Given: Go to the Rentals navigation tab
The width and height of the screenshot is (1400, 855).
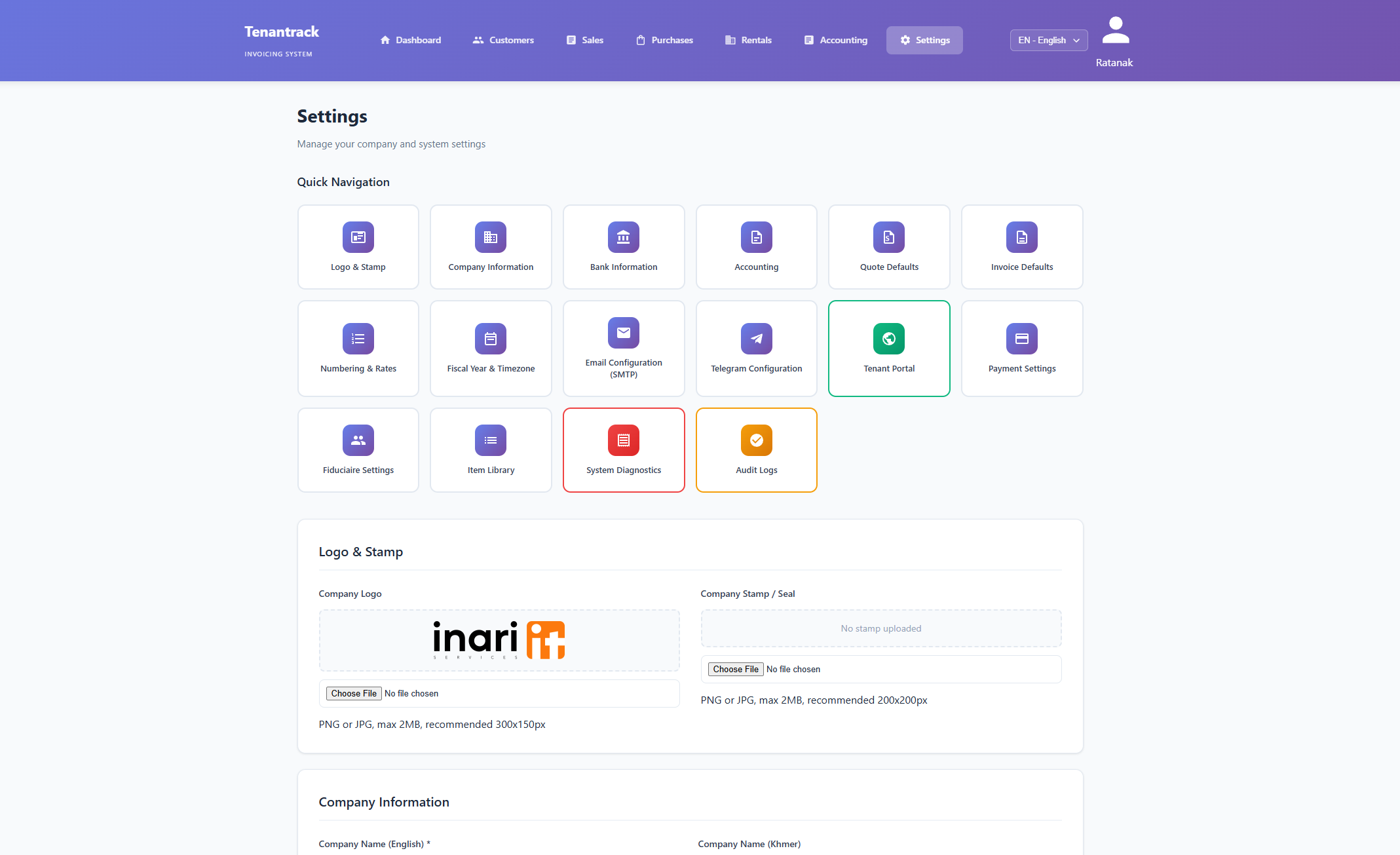Looking at the screenshot, I should (748, 40).
